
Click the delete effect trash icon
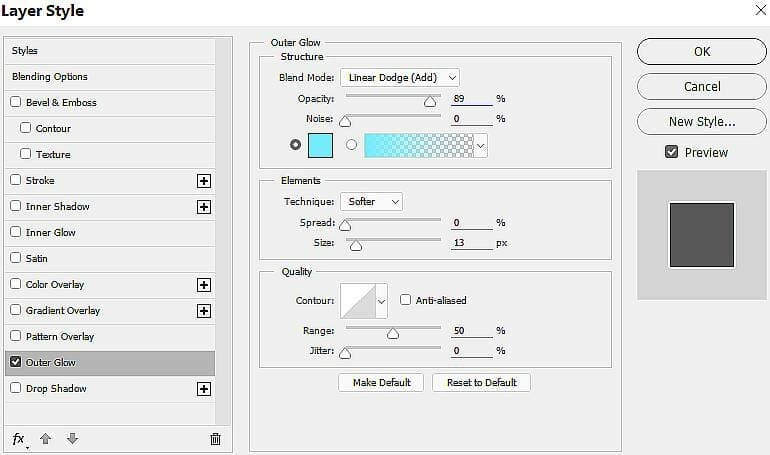215,439
